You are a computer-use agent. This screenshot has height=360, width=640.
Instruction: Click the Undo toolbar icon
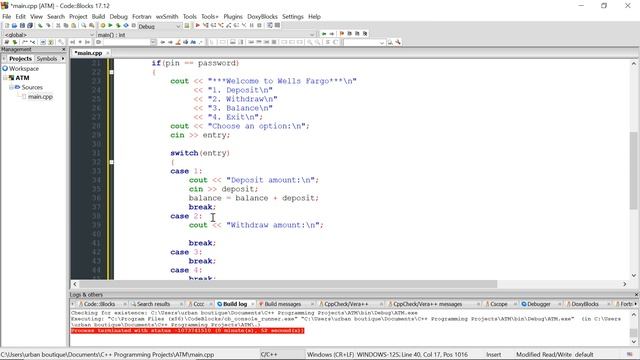[40, 26]
